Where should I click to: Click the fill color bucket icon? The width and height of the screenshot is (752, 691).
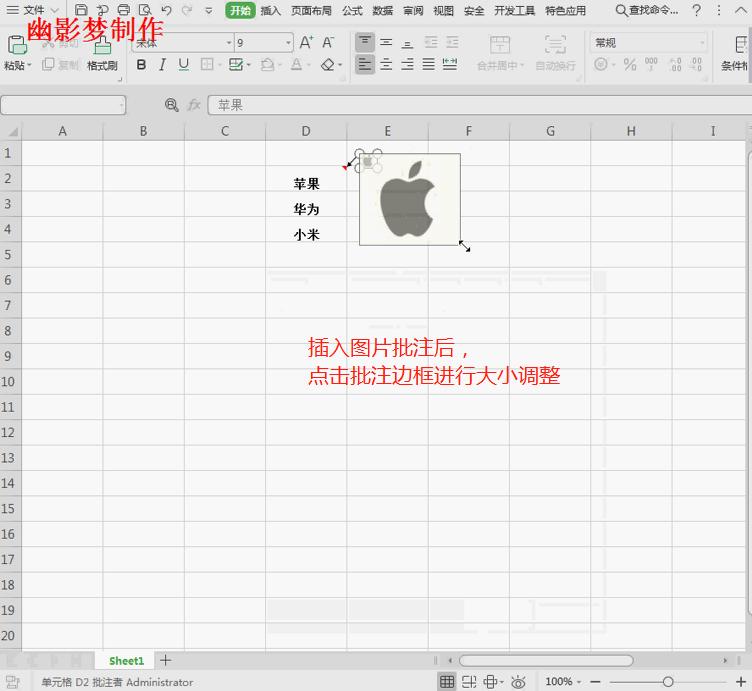(267, 64)
